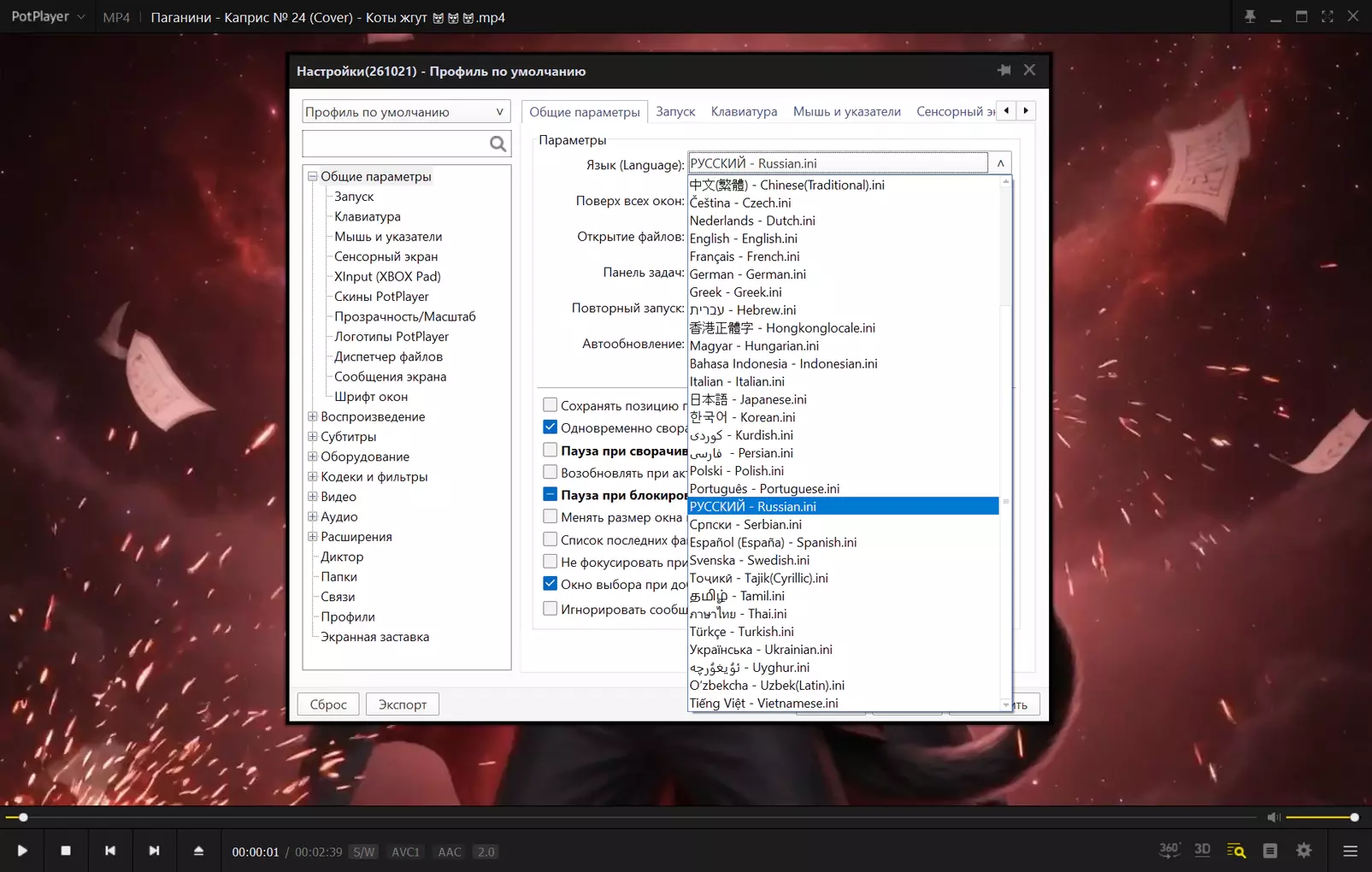Image resolution: width=1372 pixels, height=872 pixels.
Task: Click the volume slider in the player bar
Action: pos(1321,817)
